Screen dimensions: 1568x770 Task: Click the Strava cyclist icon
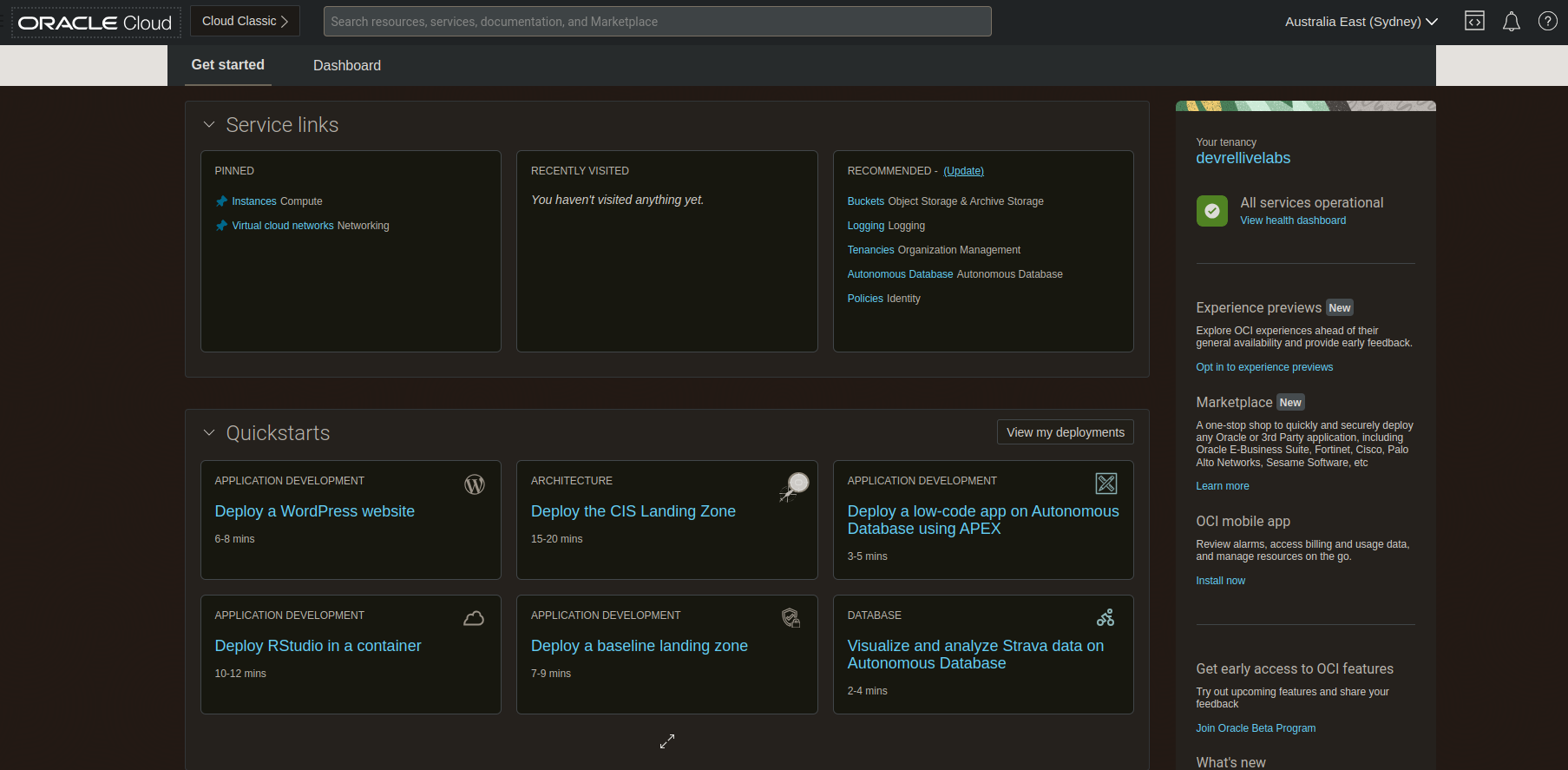click(1105, 618)
